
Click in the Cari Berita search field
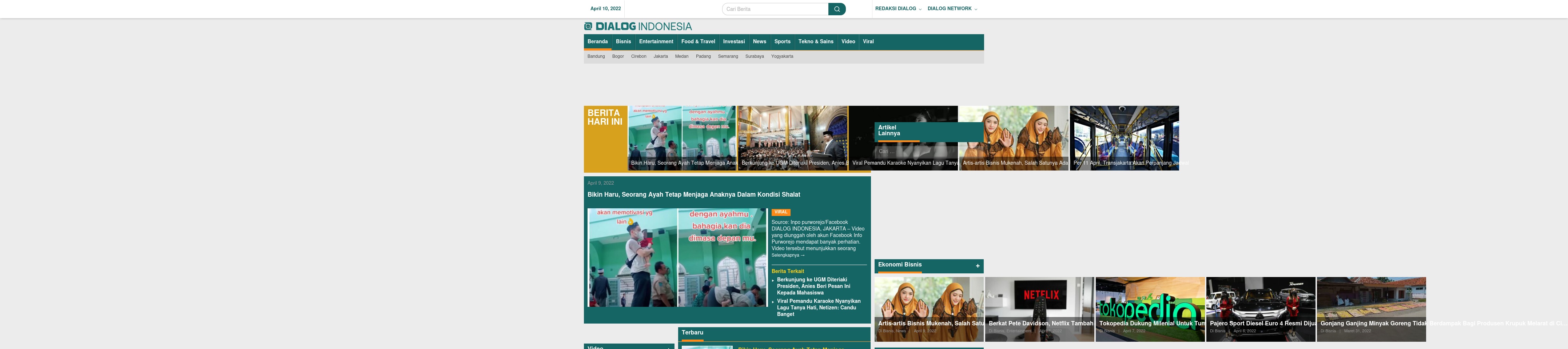click(x=775, y=9)
